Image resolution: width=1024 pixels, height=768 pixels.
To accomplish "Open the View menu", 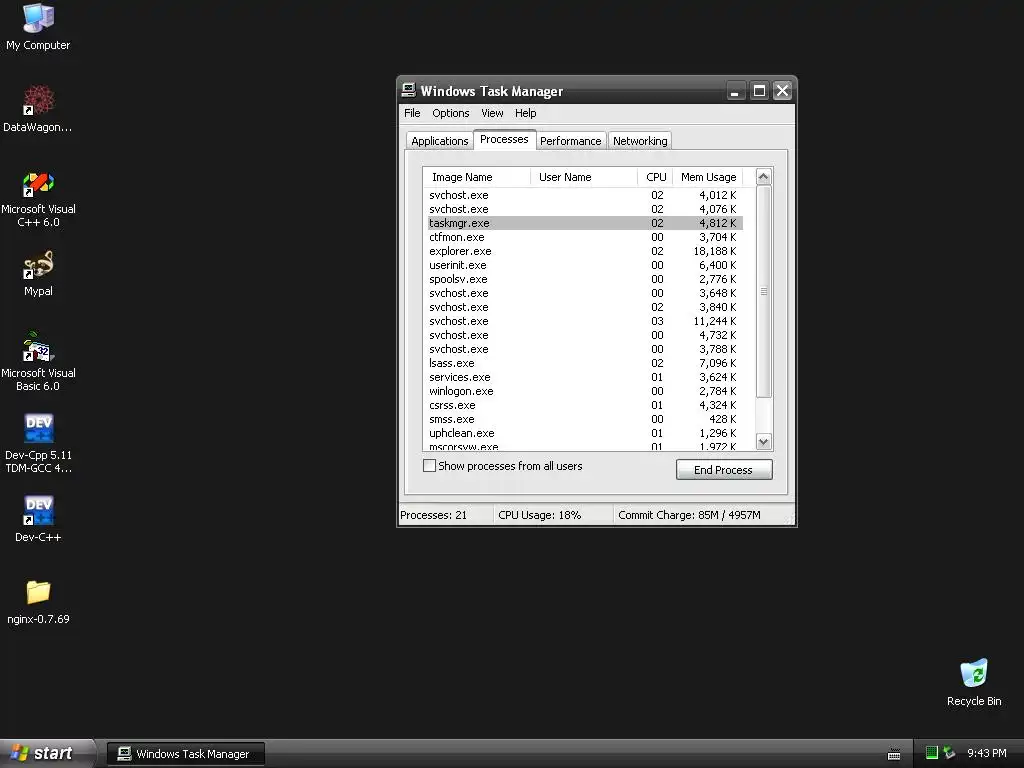I will tap(492, 113).
